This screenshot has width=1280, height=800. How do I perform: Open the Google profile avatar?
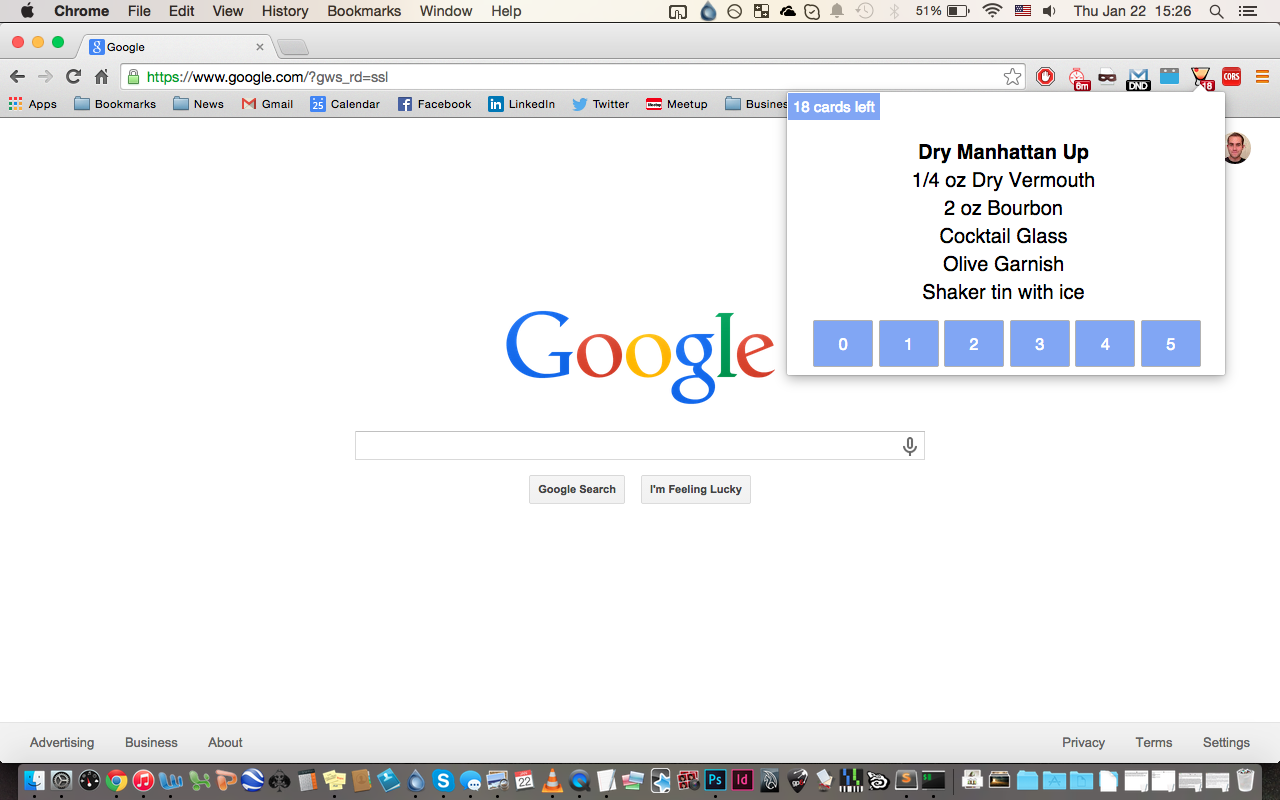[x=1236, y=148]
